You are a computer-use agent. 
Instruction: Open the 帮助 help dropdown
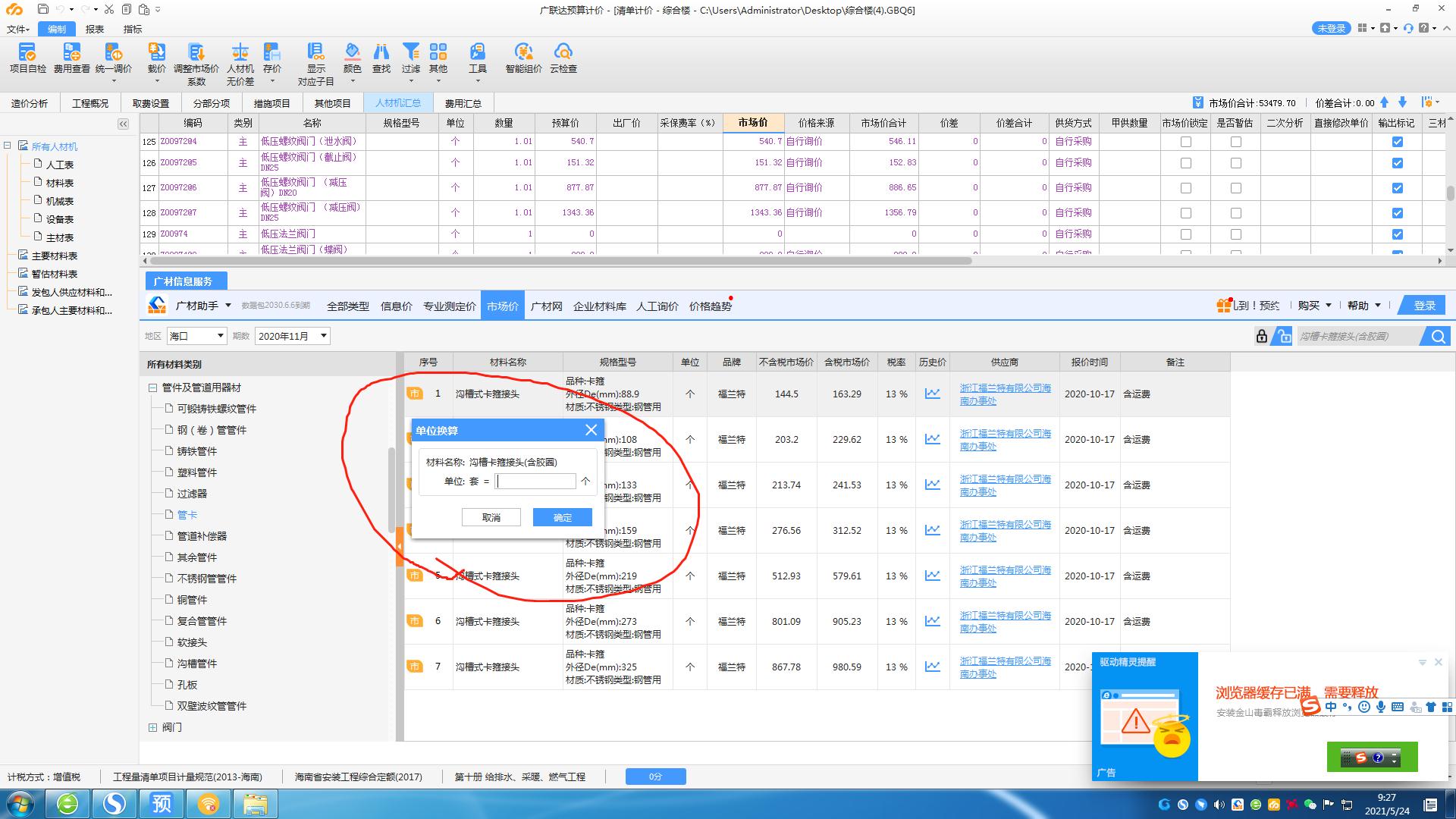[x=1364, y=306]
